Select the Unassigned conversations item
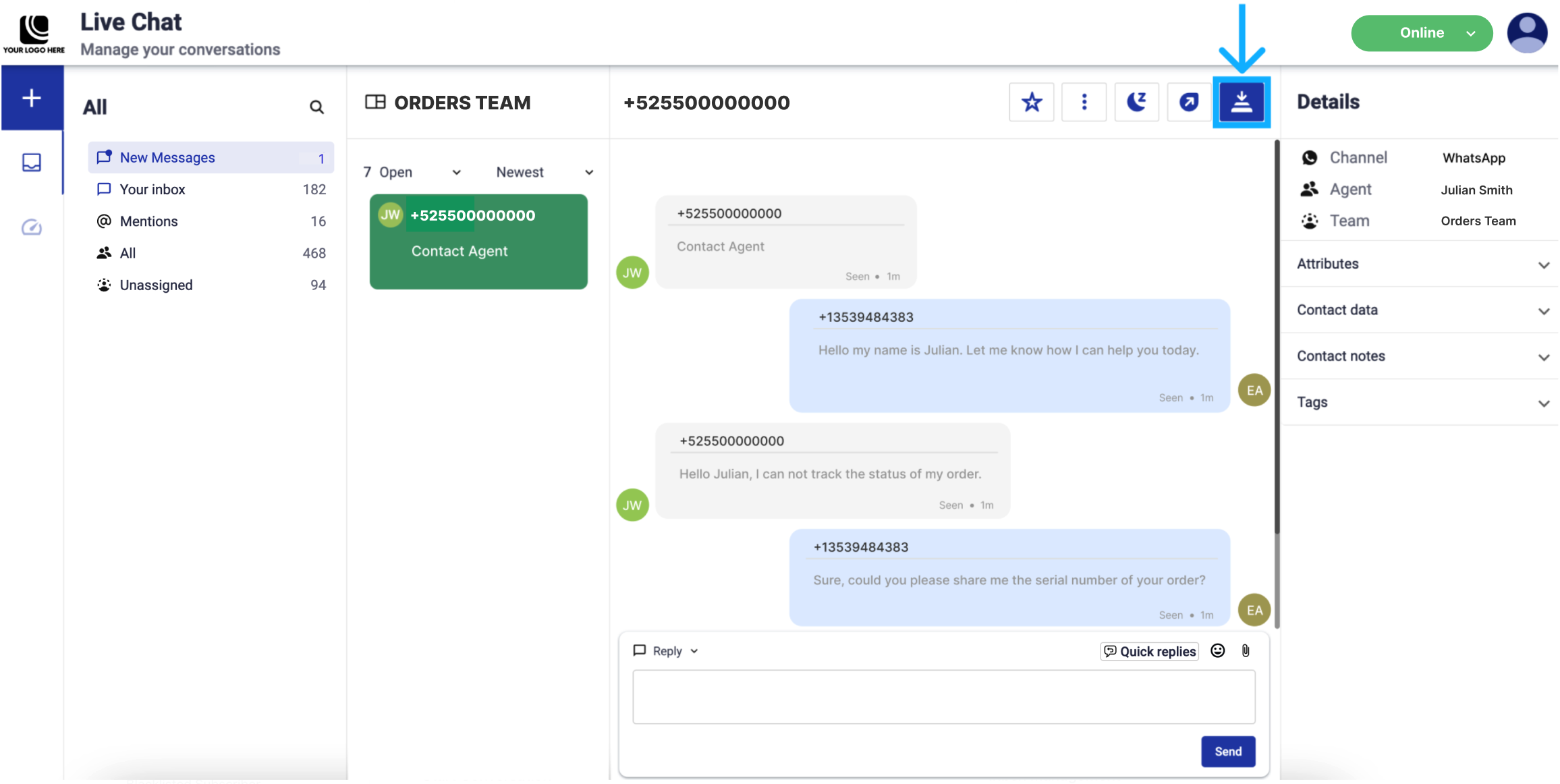The image size is (1560, 784). [x=156, y=285]
